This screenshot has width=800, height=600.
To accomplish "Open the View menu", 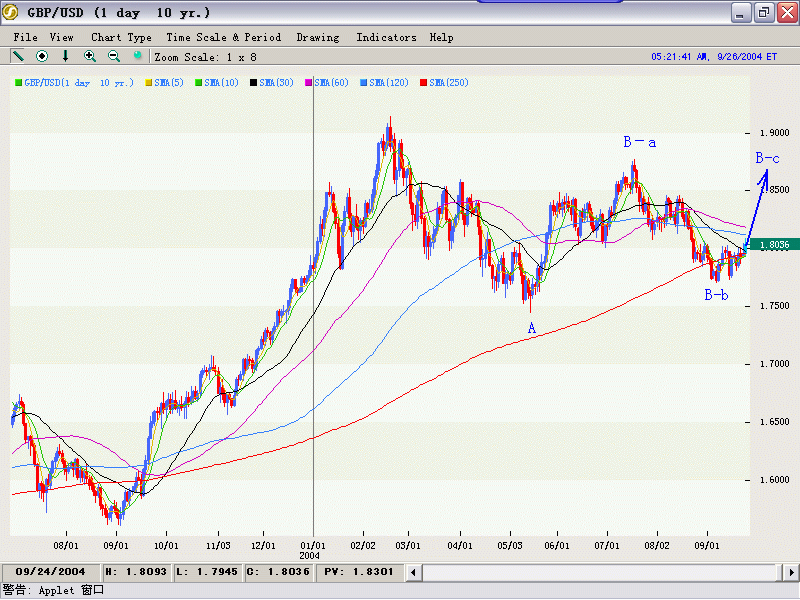I will (61, 37).
